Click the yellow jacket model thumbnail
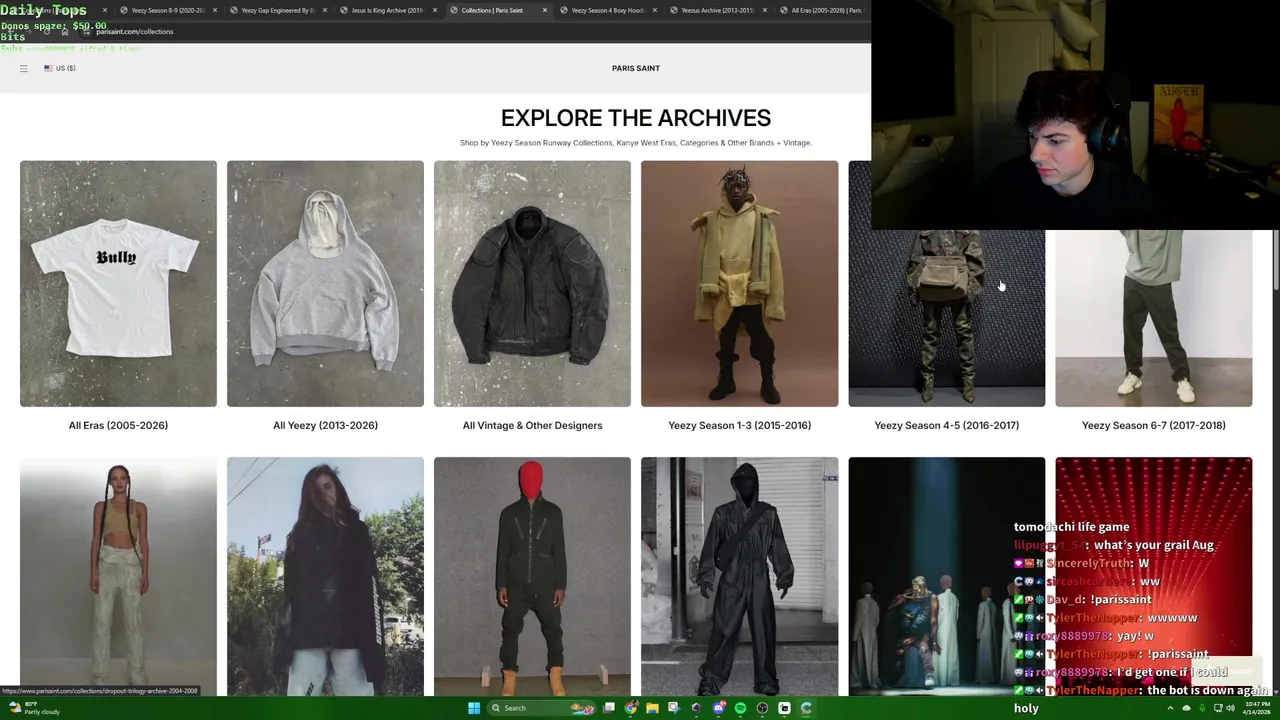The width and height of the screenshot is (1280, 720). click(x=739, y=284)
